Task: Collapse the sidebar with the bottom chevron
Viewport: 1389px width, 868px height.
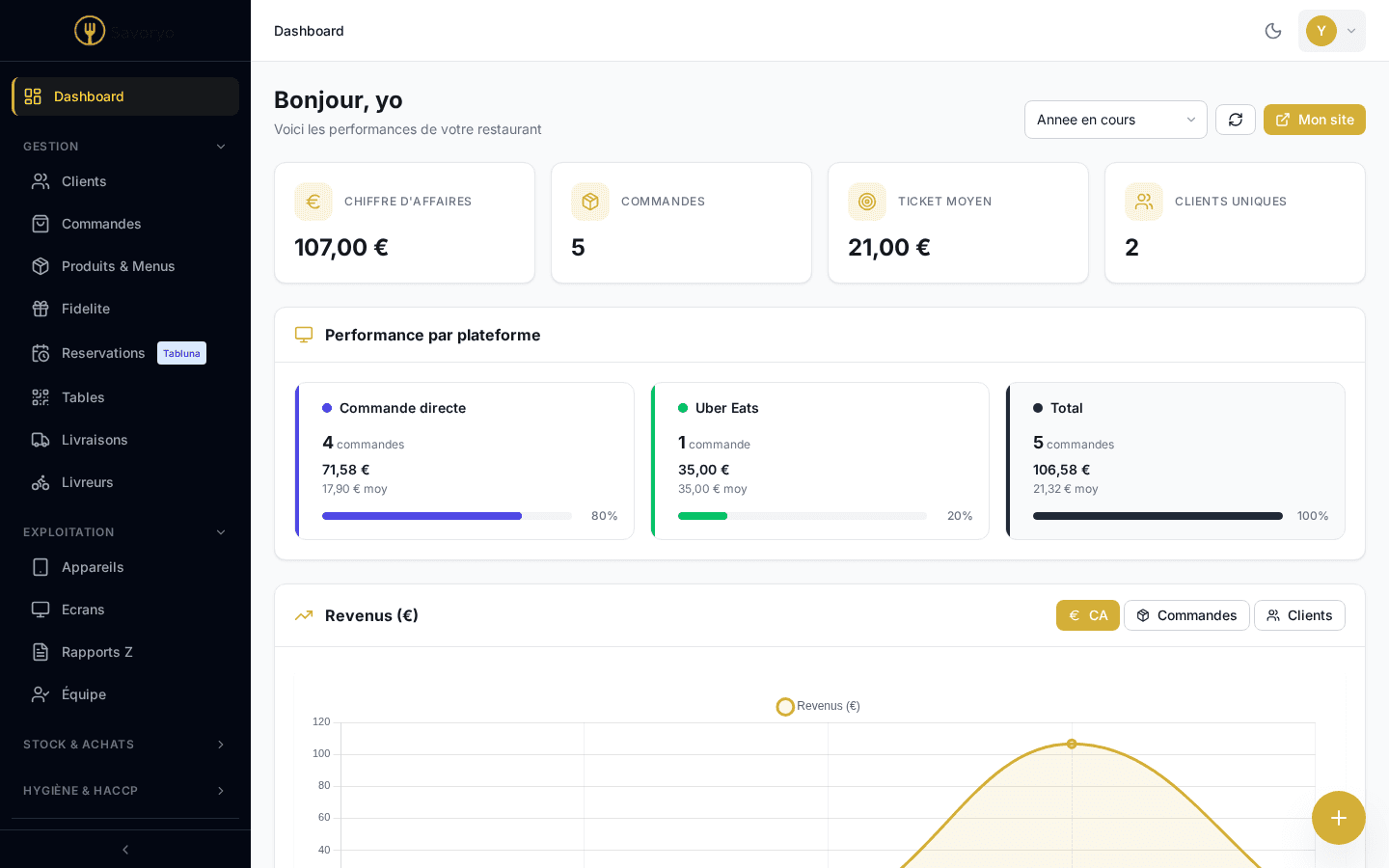Action: [125, 850]
